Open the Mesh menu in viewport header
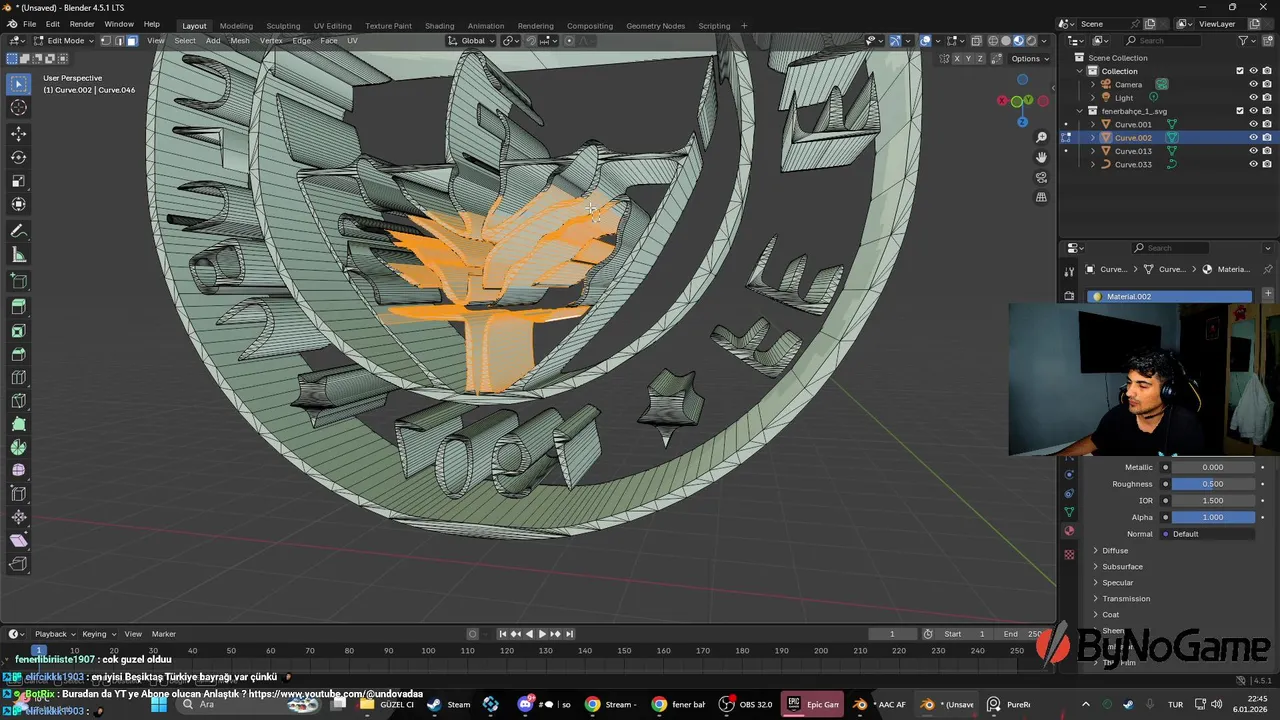Viewport: 1280px width, 720px height. (240, 41)
